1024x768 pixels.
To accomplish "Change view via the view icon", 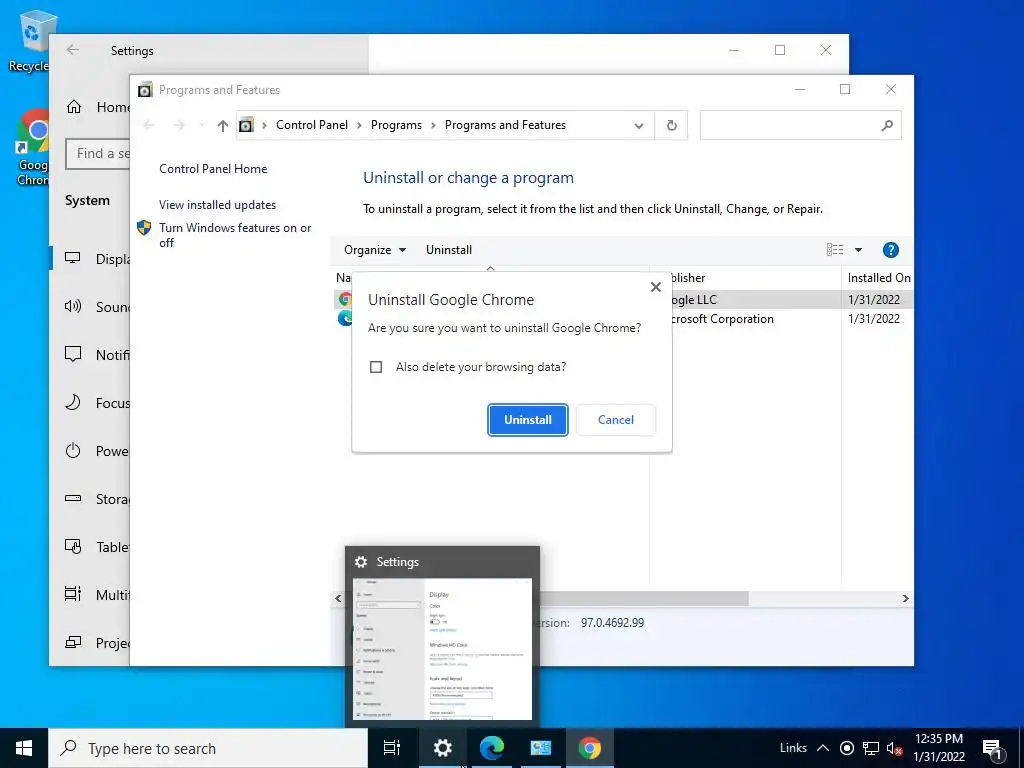I will [835, 249].
